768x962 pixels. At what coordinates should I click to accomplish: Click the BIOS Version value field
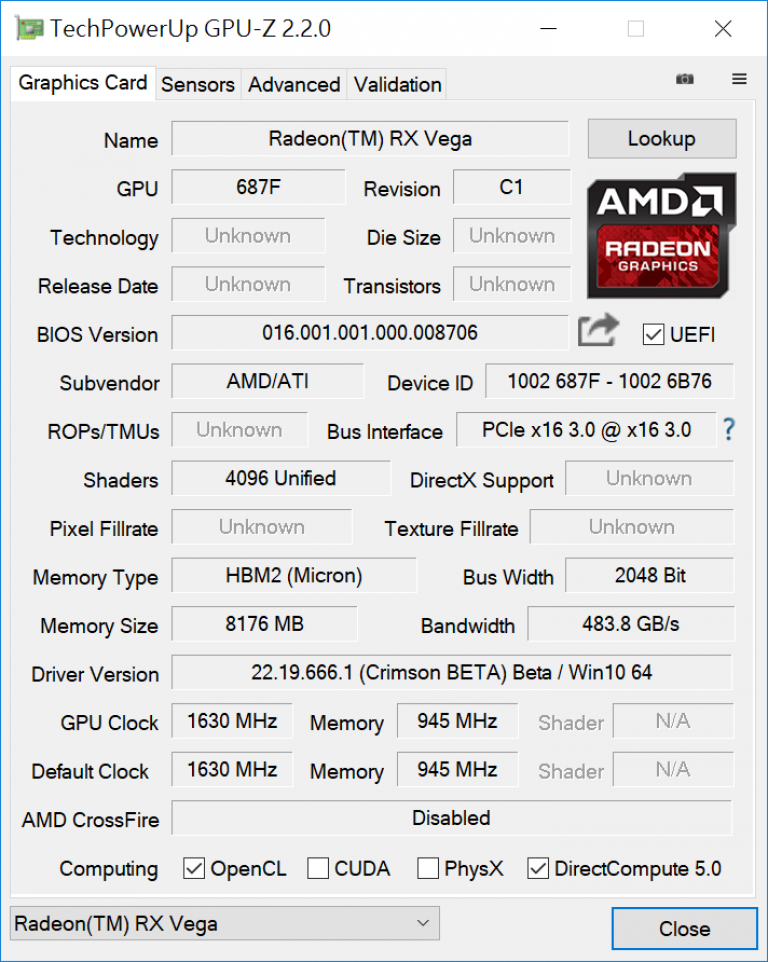(x=370, y=333)
